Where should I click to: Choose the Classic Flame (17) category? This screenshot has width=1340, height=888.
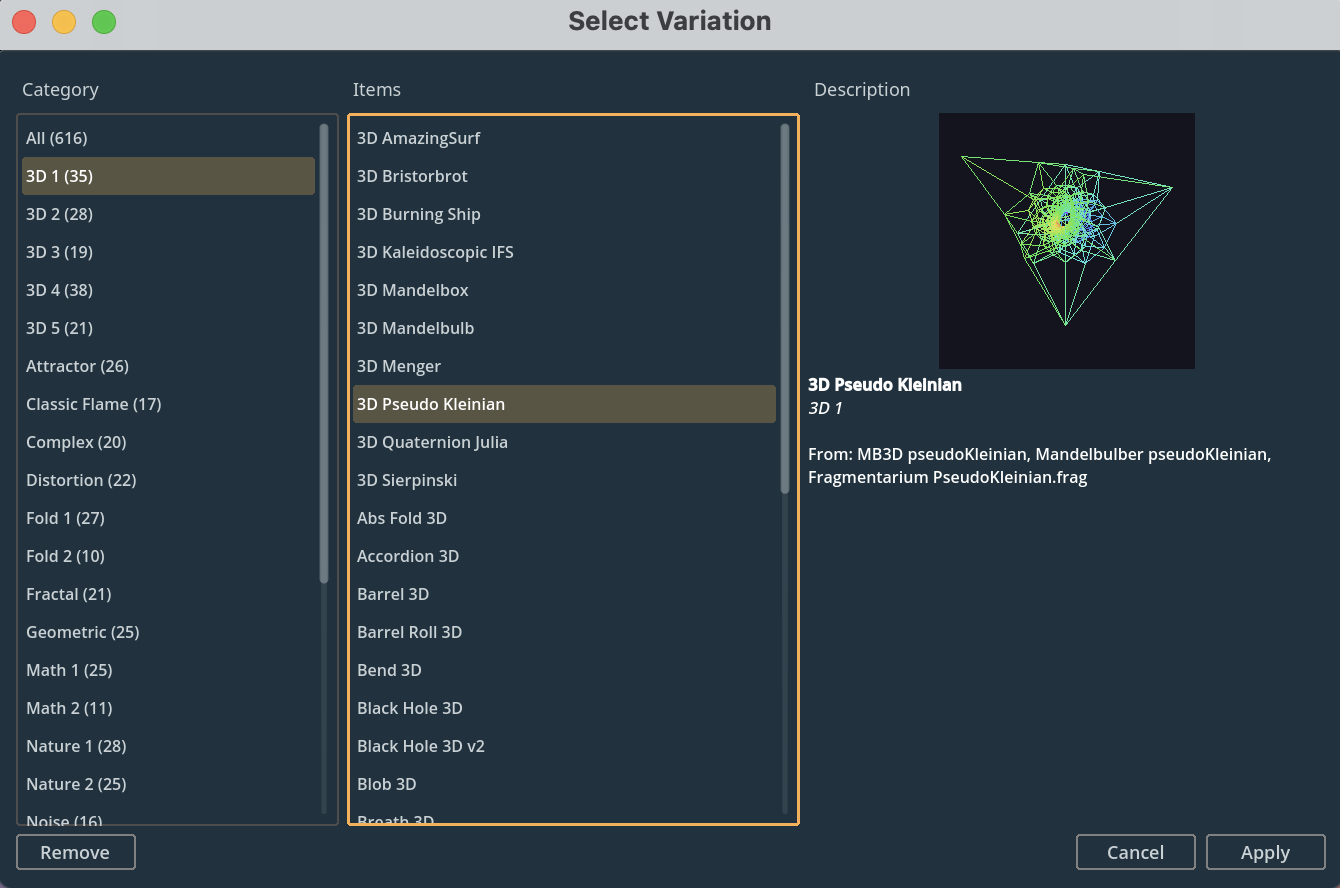(168, 404)
